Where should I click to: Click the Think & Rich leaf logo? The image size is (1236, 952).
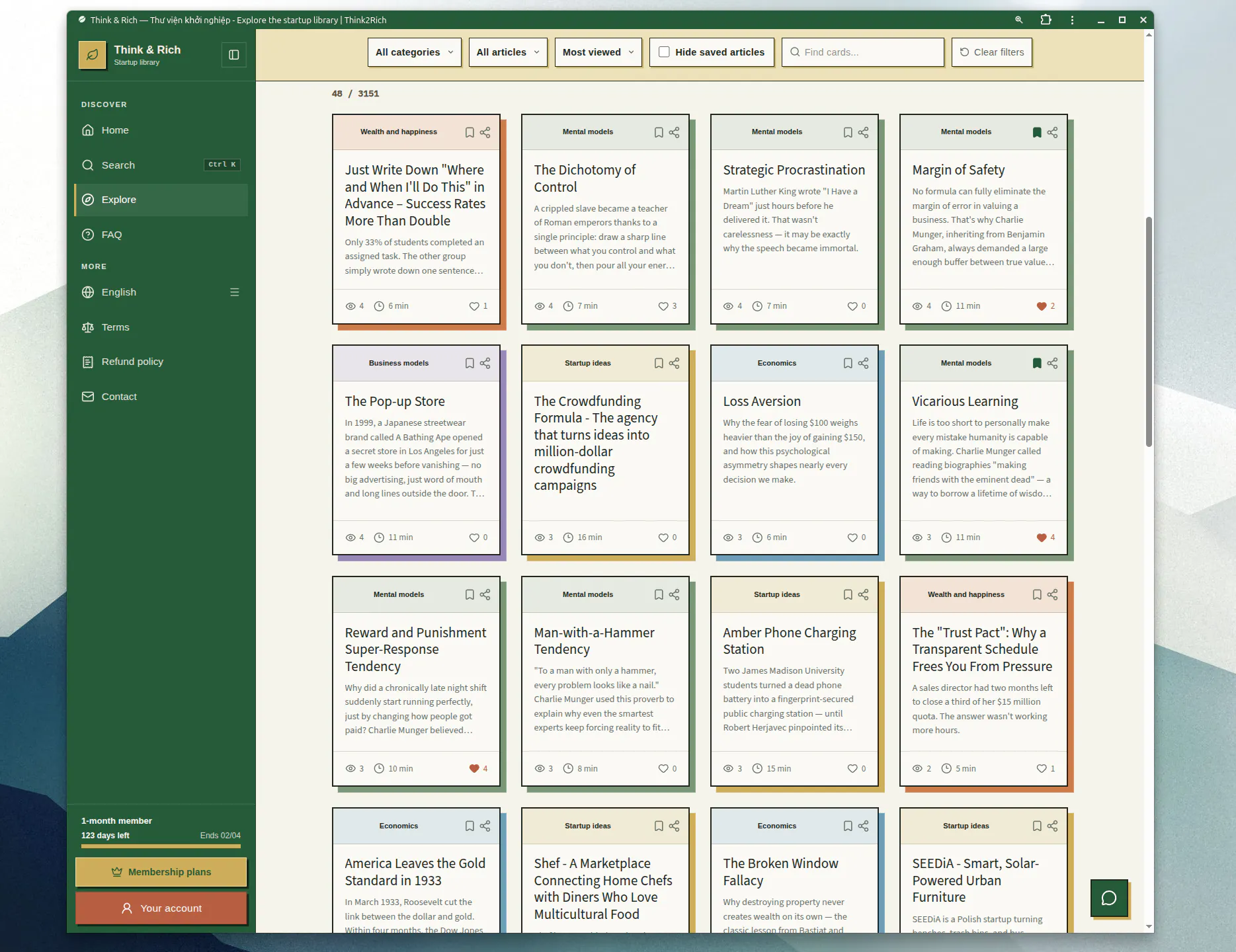[x=93, y=55]
